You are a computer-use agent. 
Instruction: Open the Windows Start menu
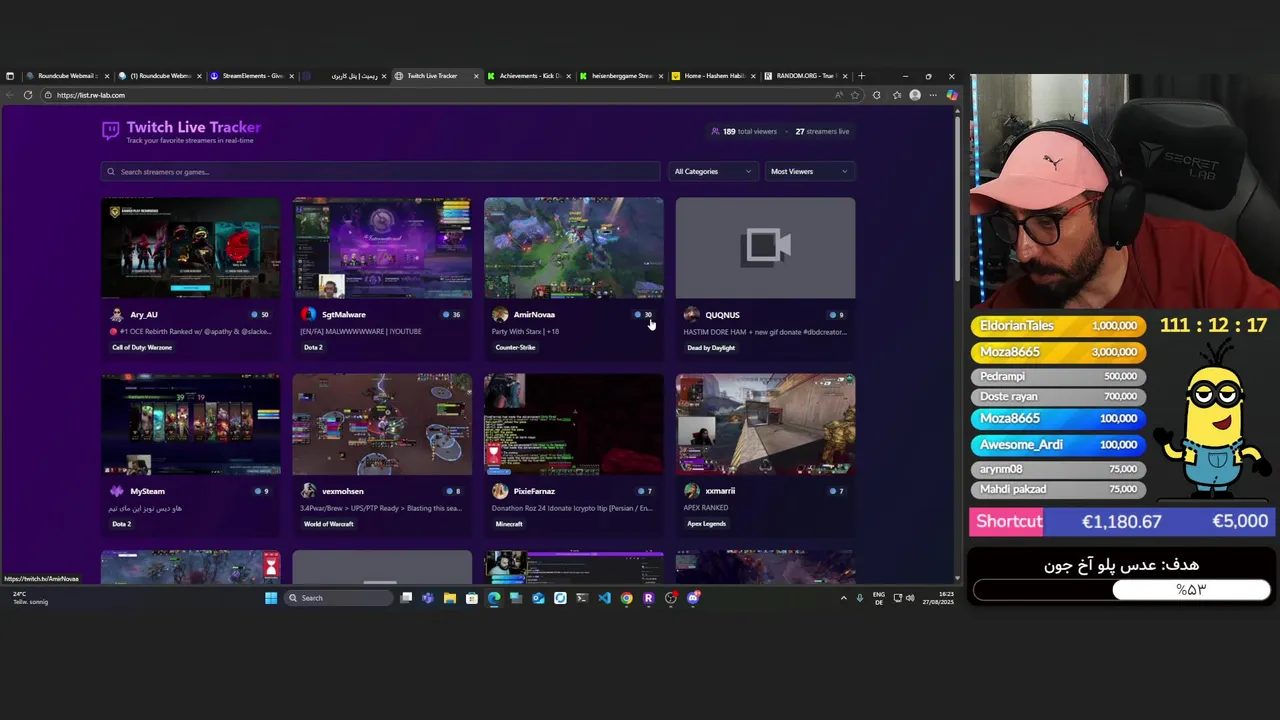pyautogui.click(x=271, y=598)
